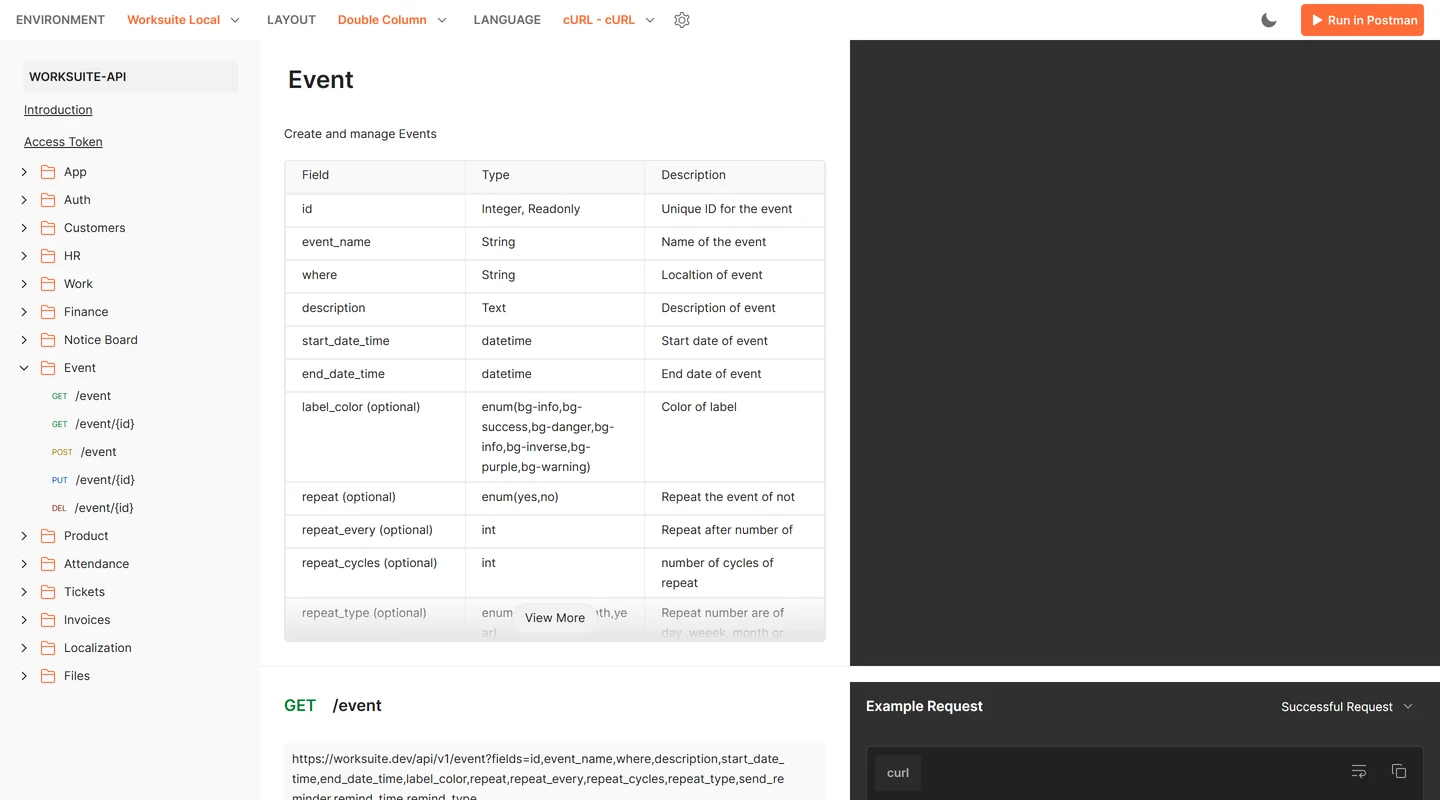The width and height of the screenshot is (1440, 800).
Task: Click the start_date_time field cell
Action: click(x=375, y=341)
